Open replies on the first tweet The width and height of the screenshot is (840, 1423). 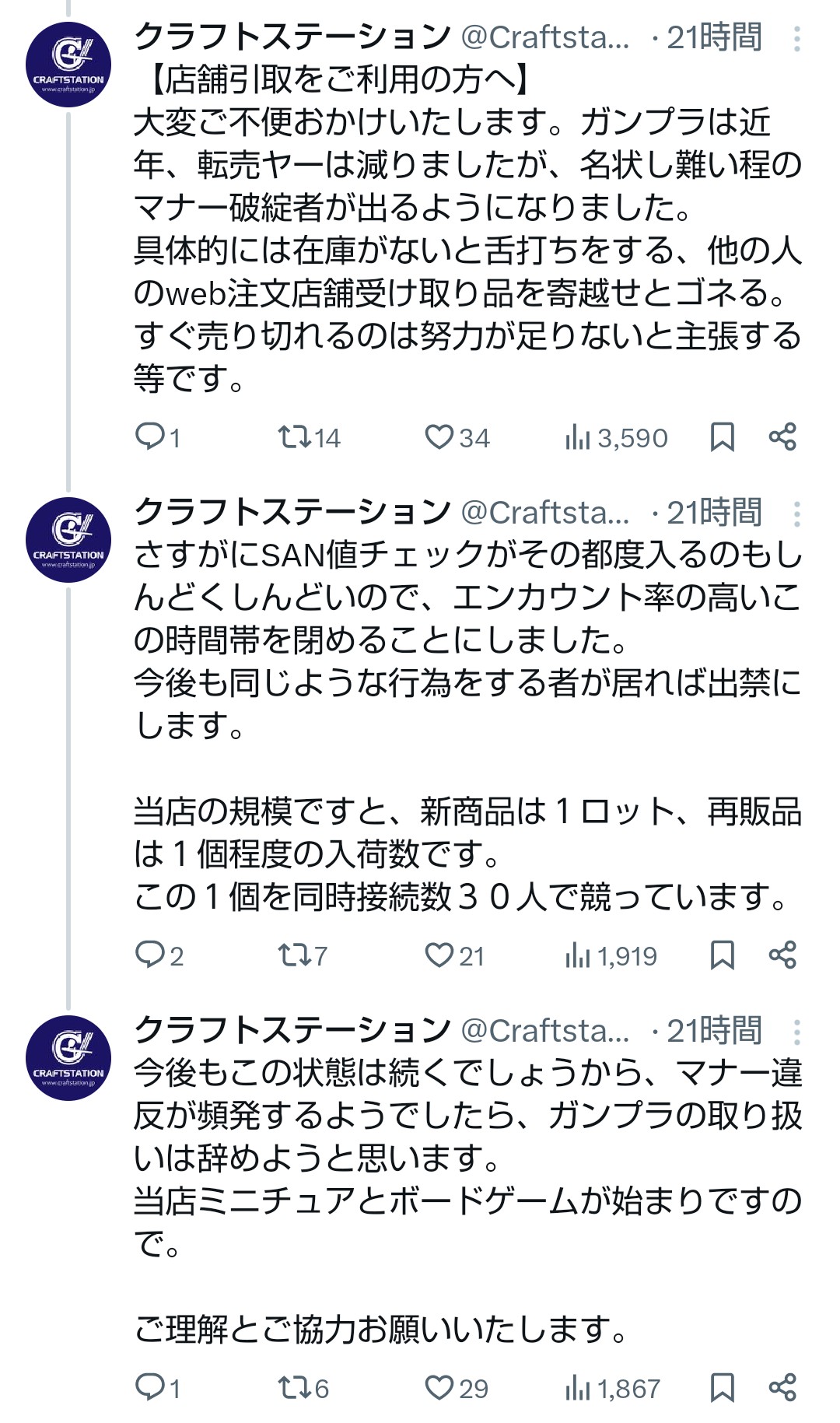click(x=158, y=437)
